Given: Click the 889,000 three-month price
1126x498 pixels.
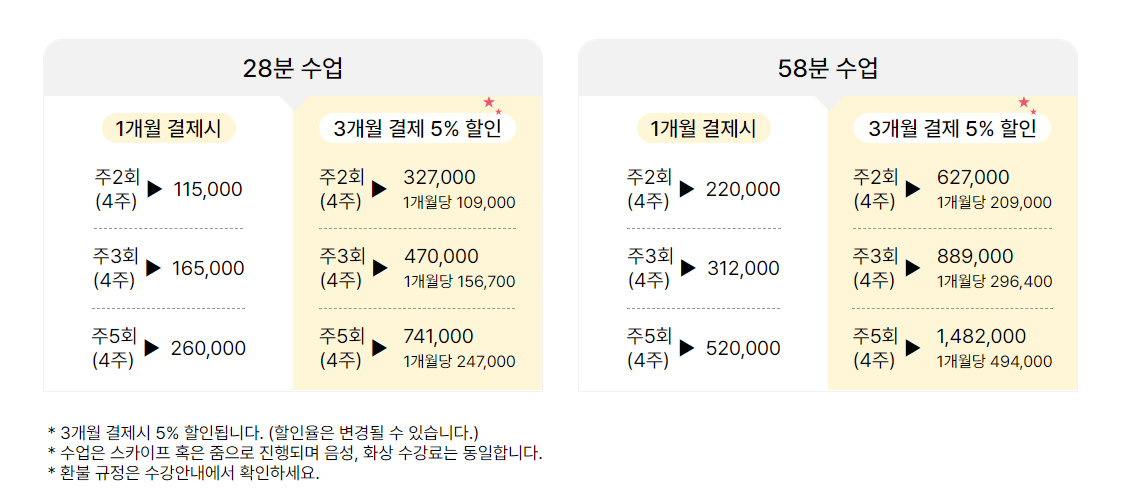Looking at the screenshot, I should point(975,257).
